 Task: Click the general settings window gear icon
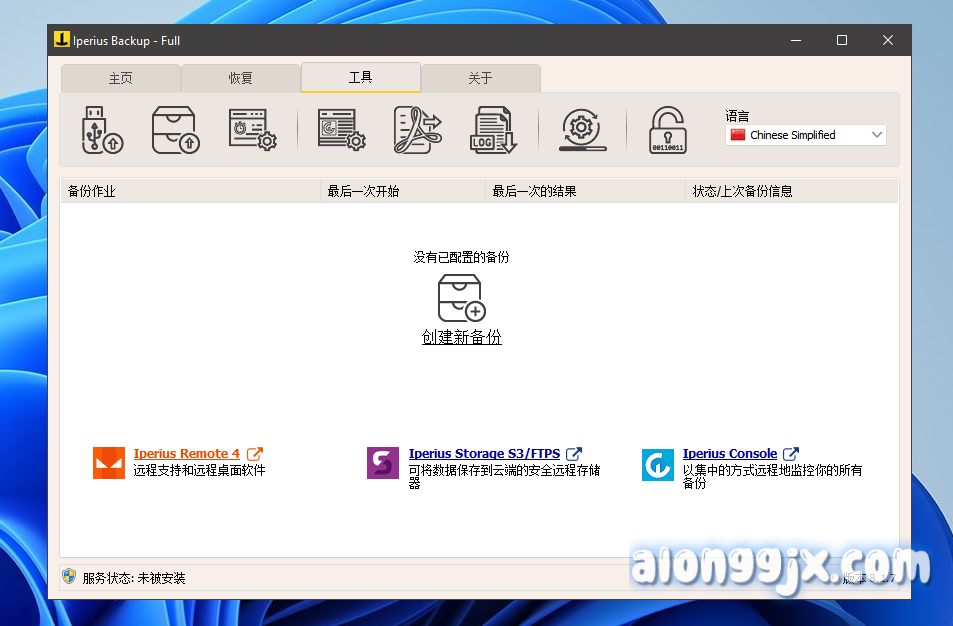(x=341, y=130)
